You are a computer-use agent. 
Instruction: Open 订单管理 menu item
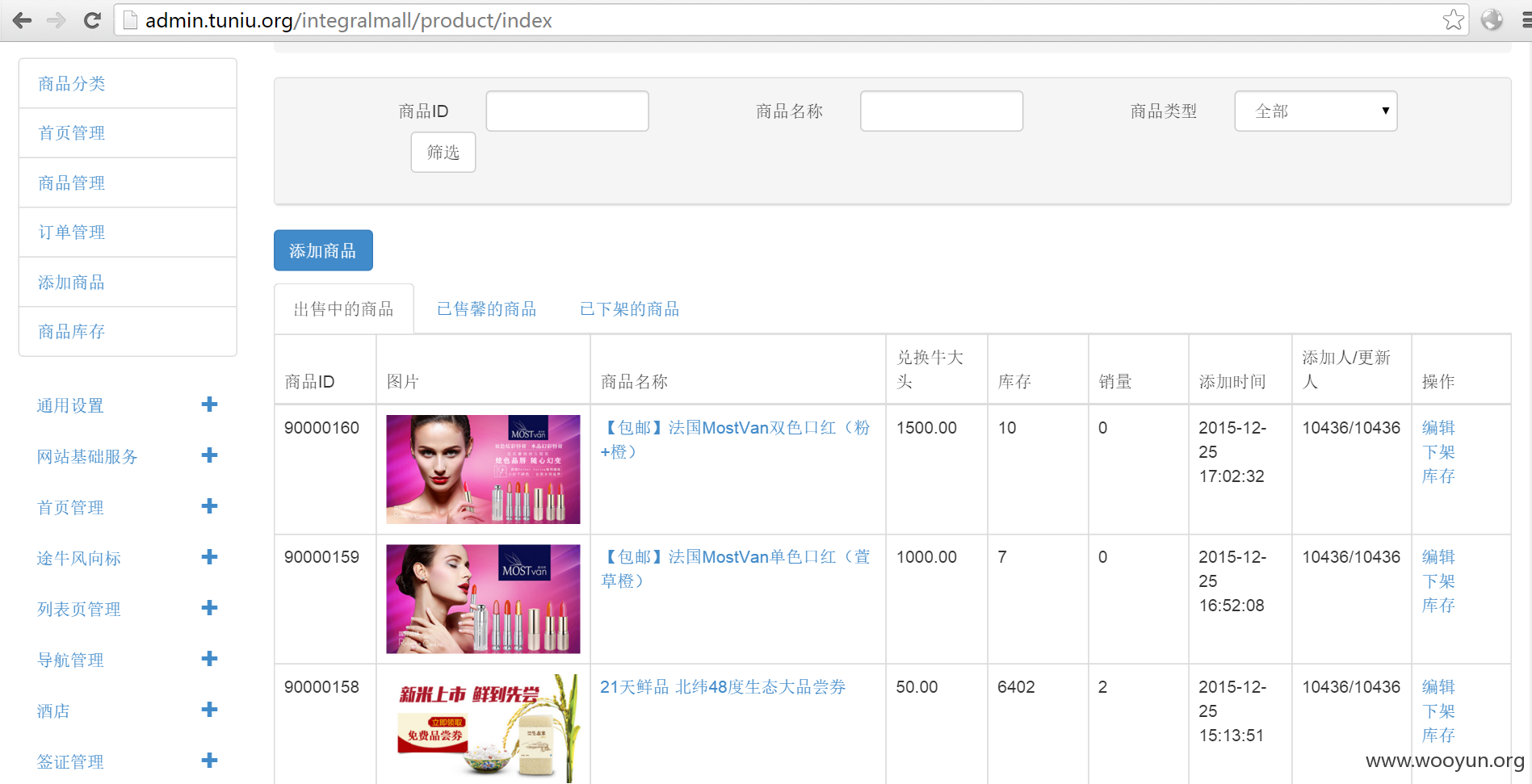pyautogui.click(x=128, y=233)
